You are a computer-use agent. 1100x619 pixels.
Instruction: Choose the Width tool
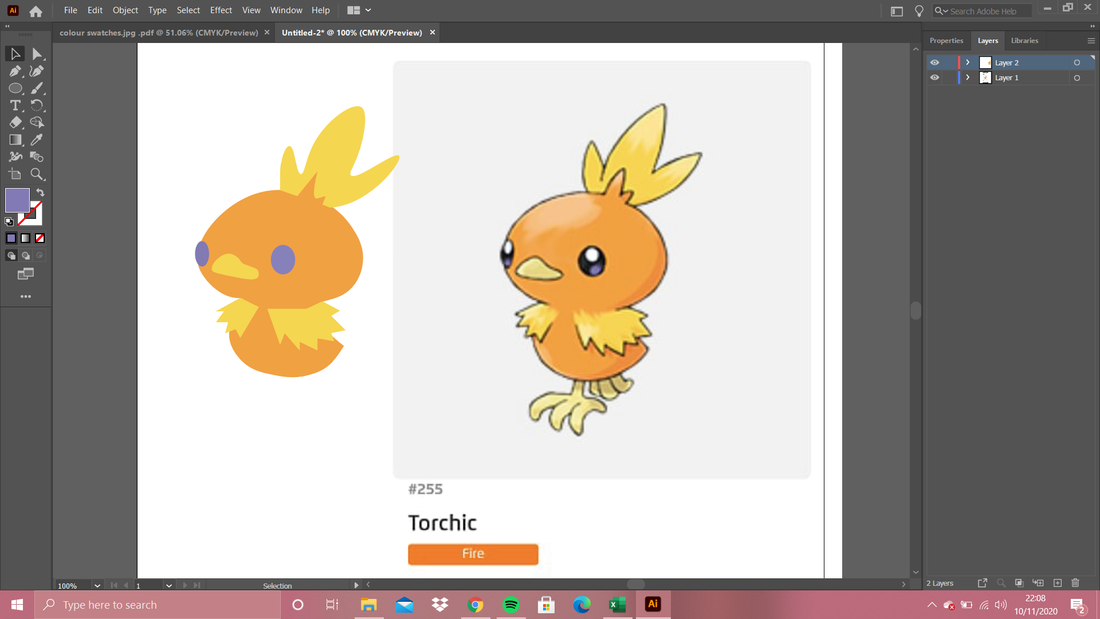coord(15,157)
